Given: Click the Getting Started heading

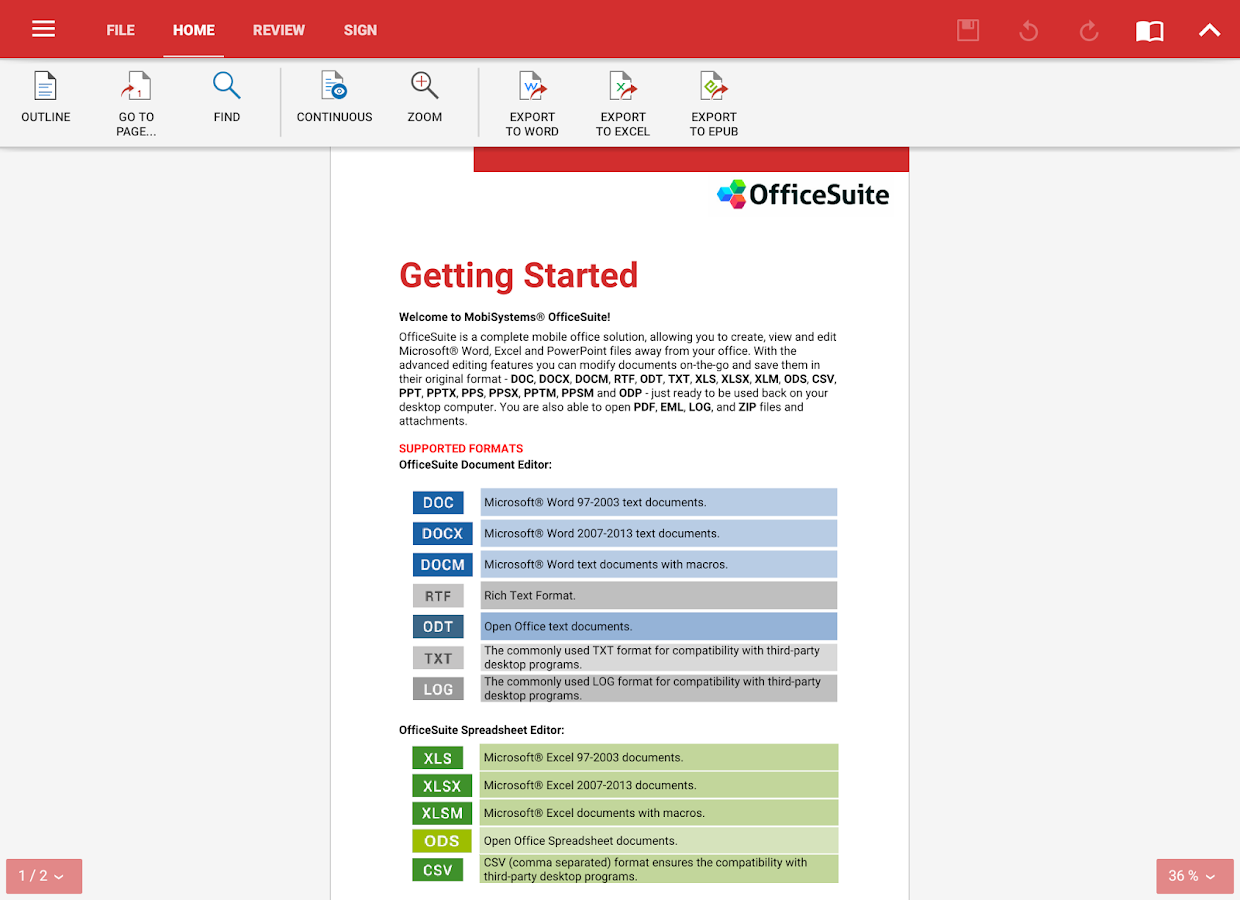Looking at the screenshot, I should tap(518, 276).
